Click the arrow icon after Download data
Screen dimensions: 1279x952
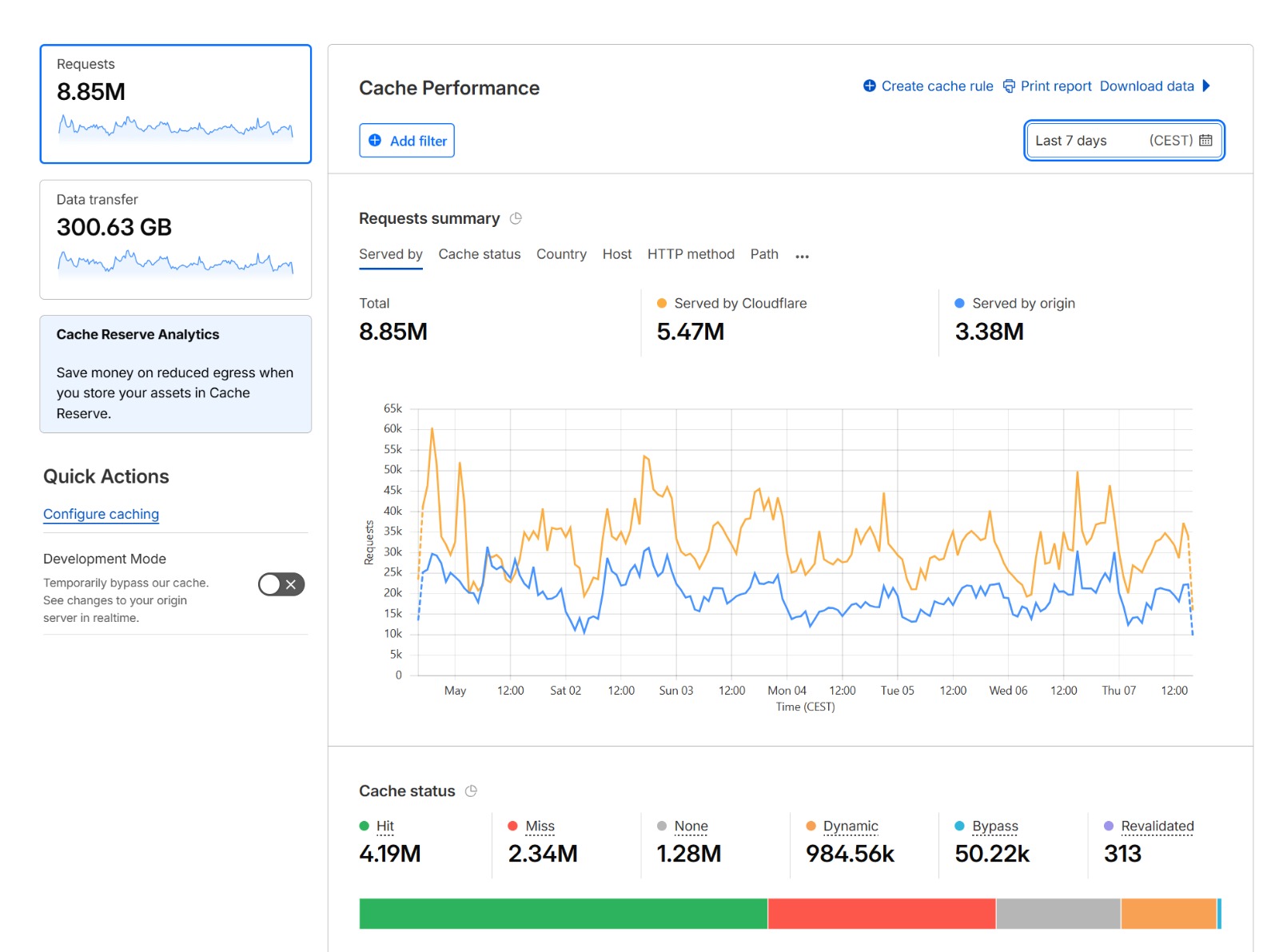point(1206,86)
